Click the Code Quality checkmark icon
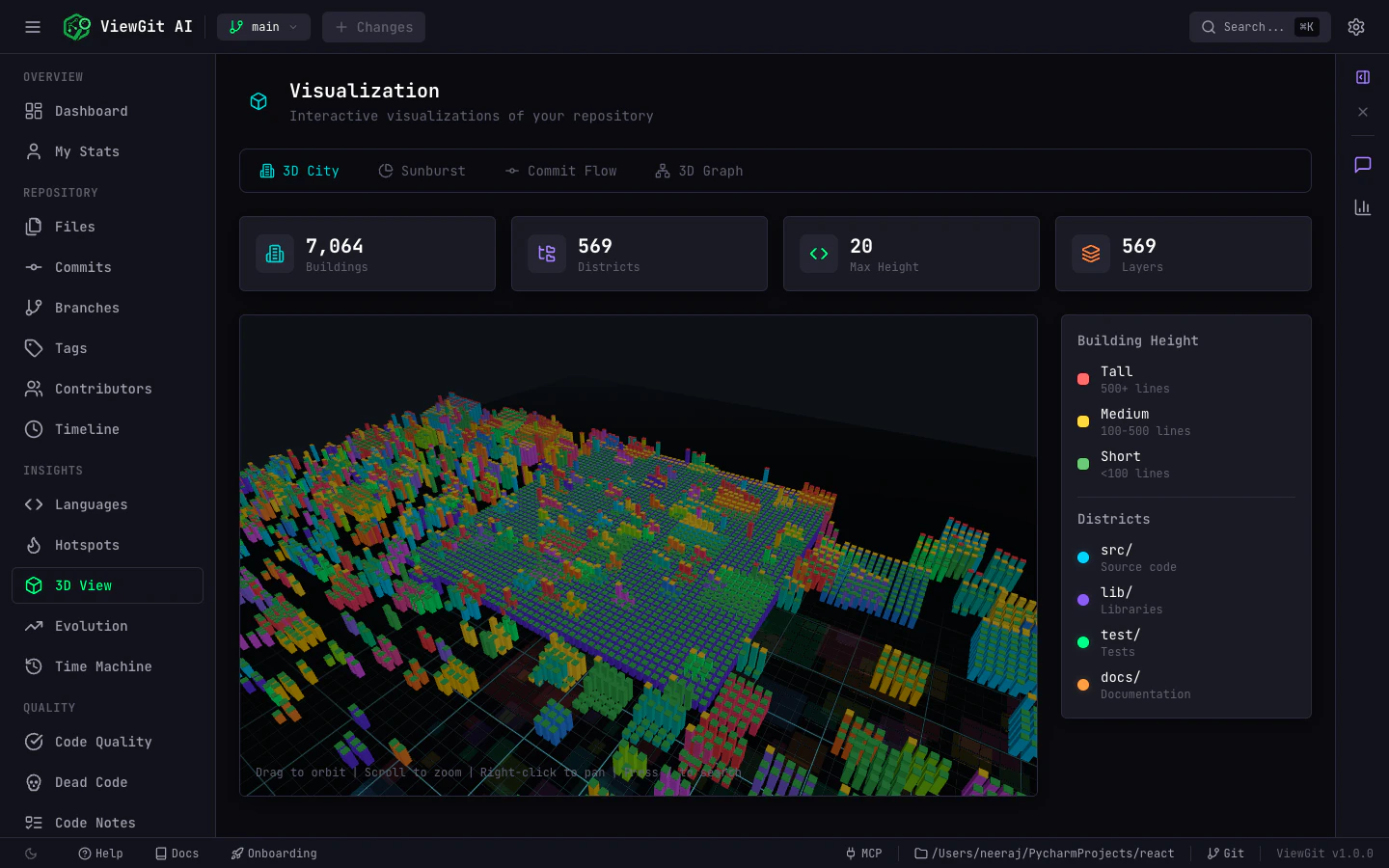The height and width of the screenshot is (868, 1389). coord(34,742)
